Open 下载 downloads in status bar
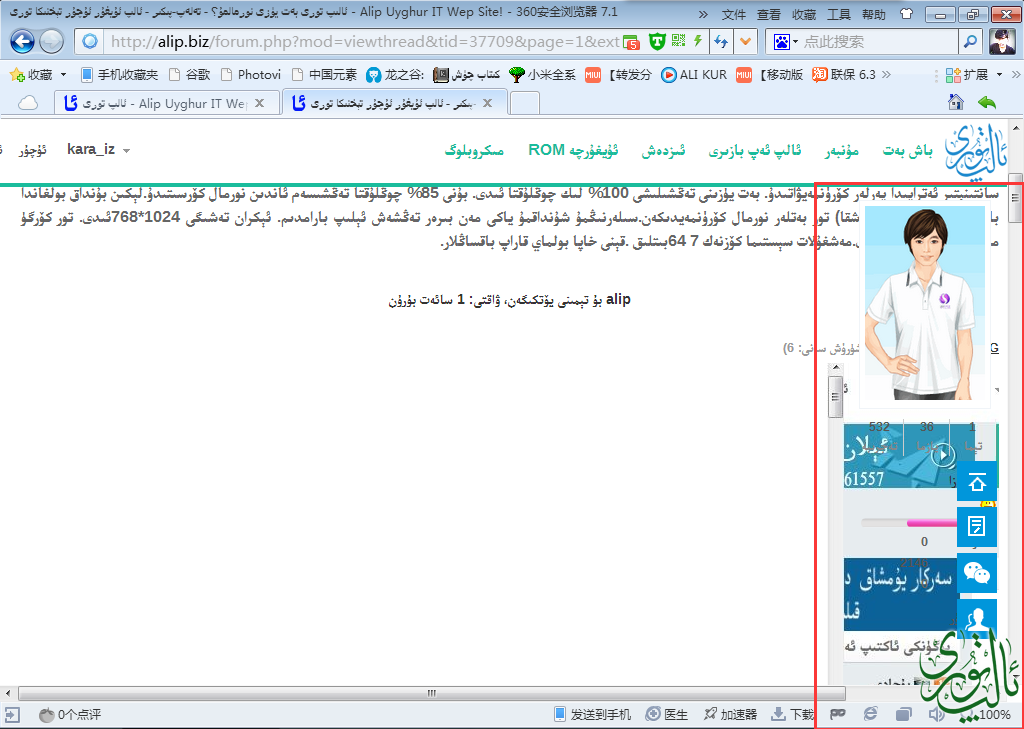 coord(793,714)
